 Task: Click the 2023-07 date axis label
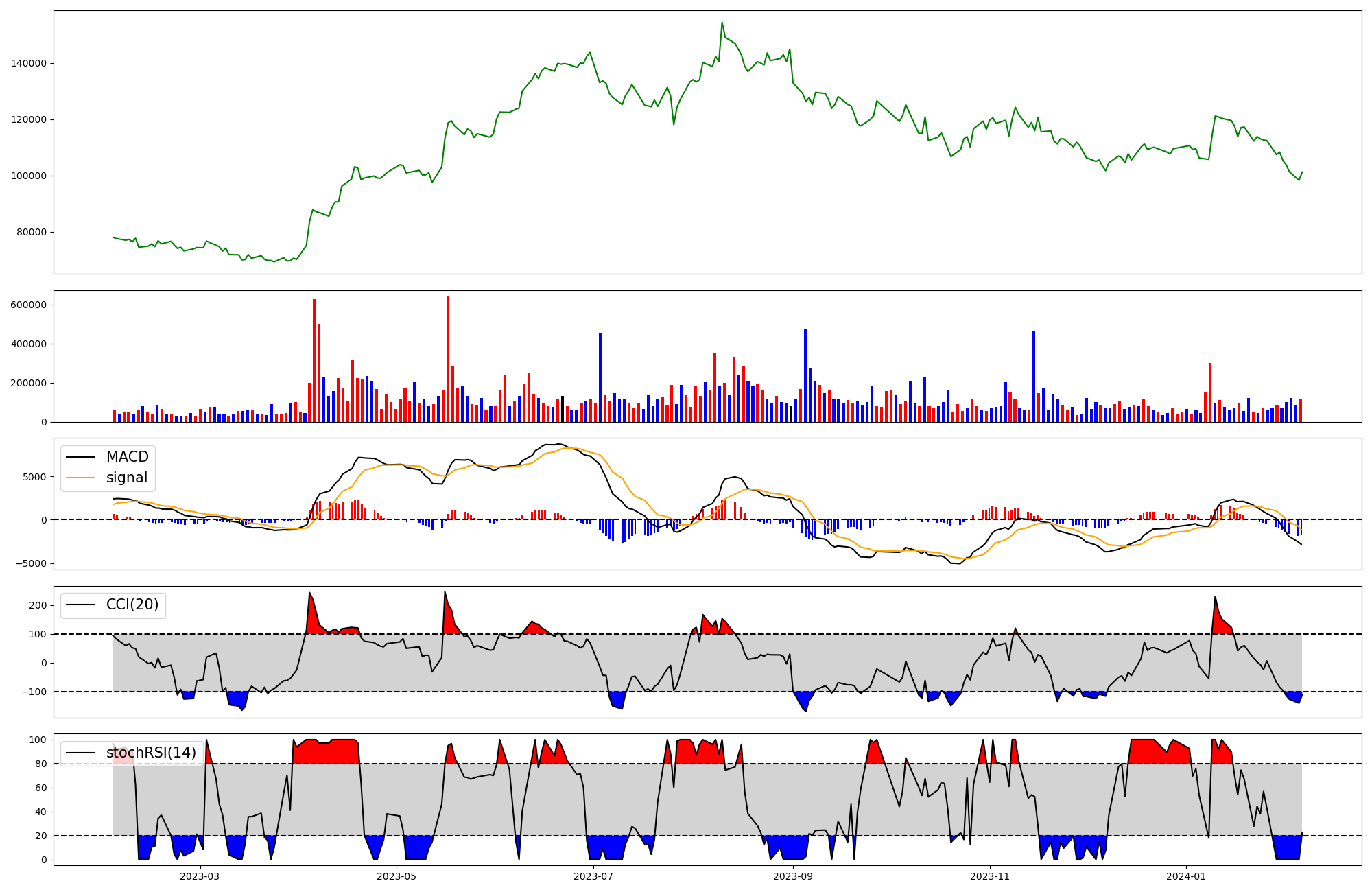[x=593, y=876]
